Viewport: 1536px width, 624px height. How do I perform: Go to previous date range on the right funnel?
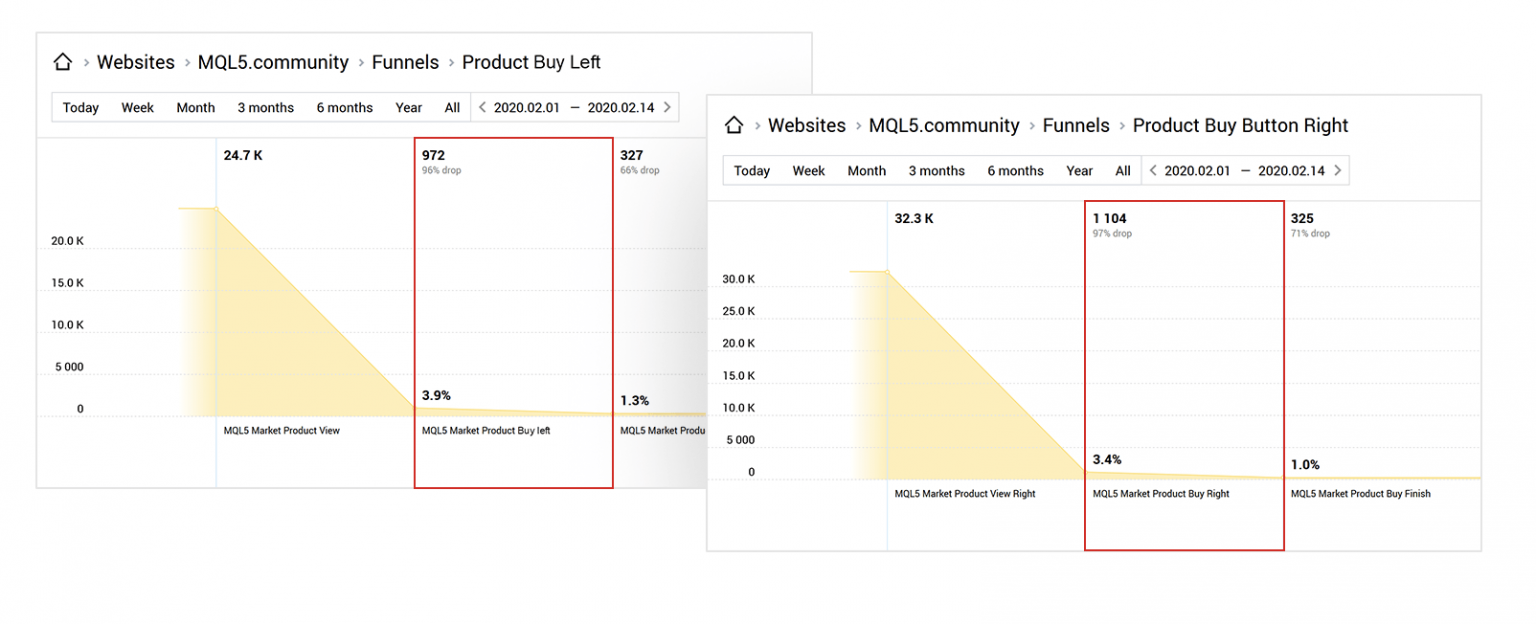coord(1155,170)
